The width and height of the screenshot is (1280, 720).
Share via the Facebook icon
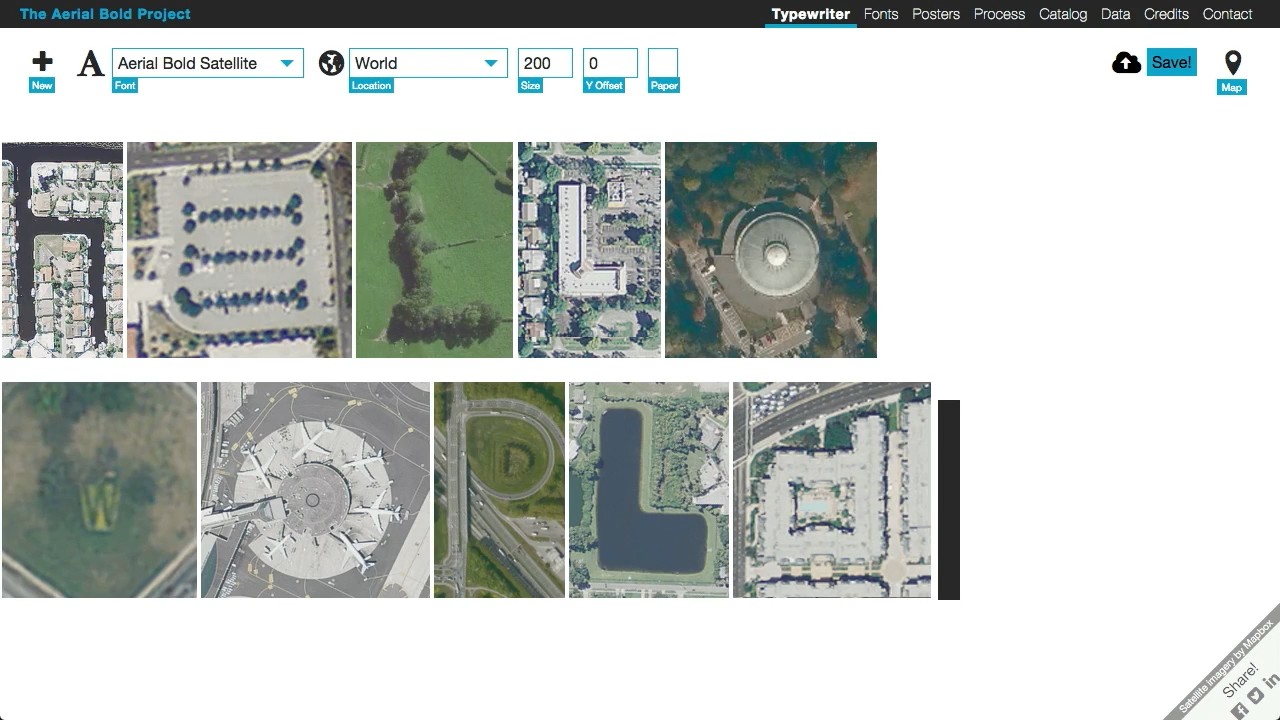(1239, 709)
